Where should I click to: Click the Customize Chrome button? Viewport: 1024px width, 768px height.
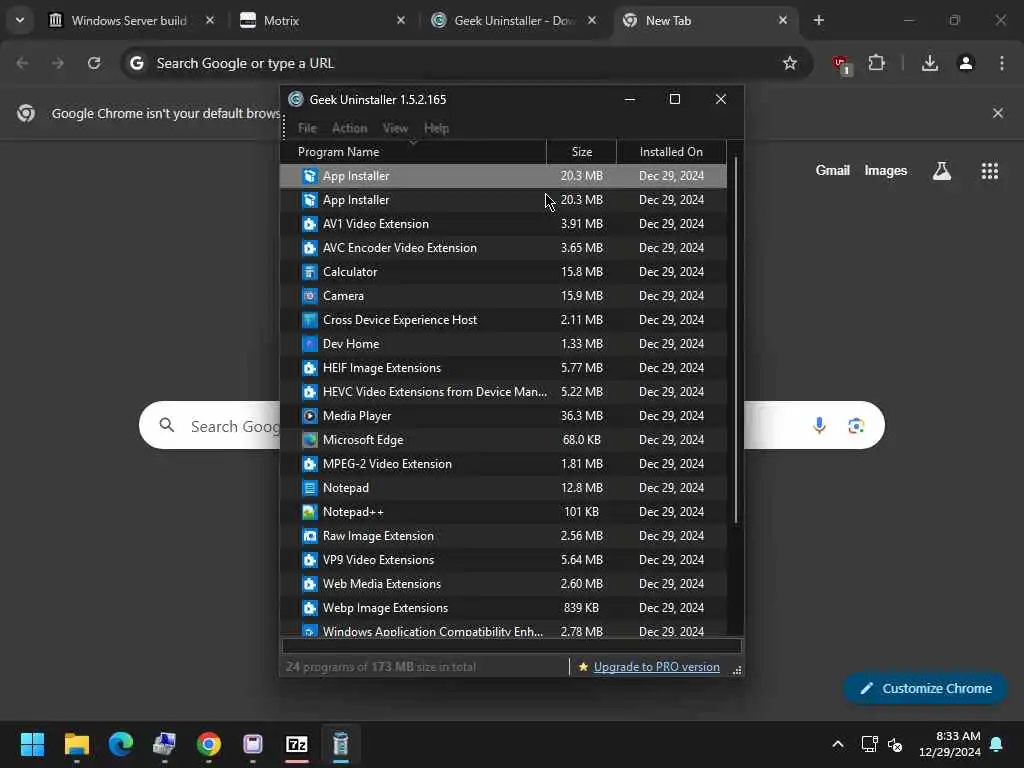click(x=925, y=688)
